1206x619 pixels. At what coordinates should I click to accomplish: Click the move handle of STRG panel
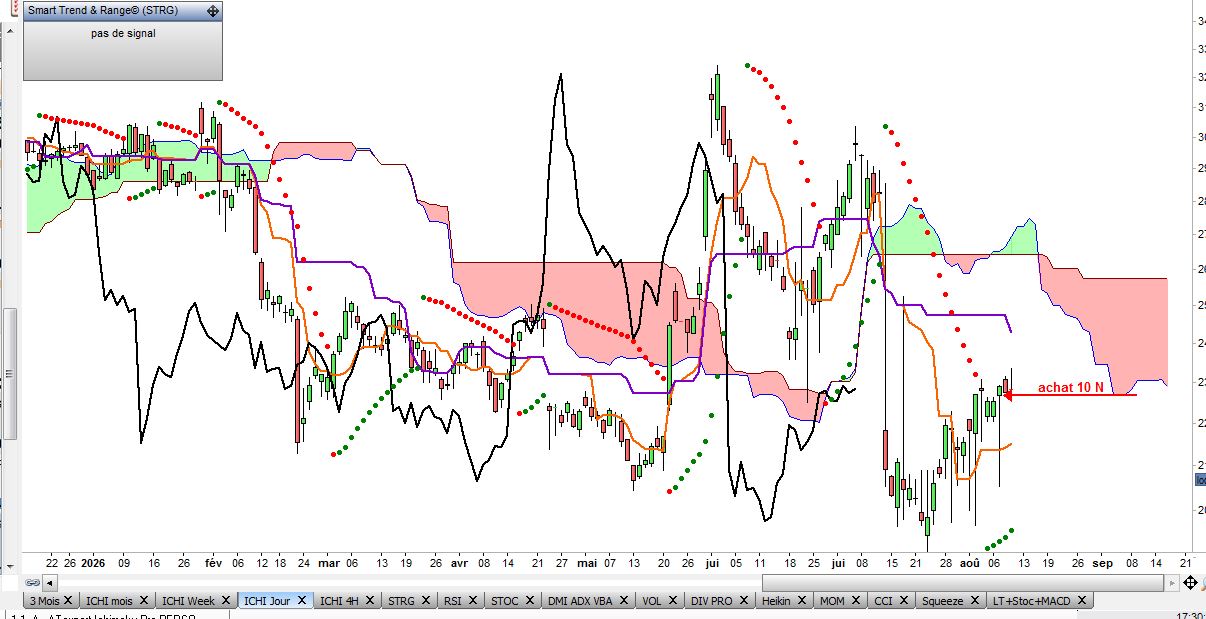coord(213,11)
